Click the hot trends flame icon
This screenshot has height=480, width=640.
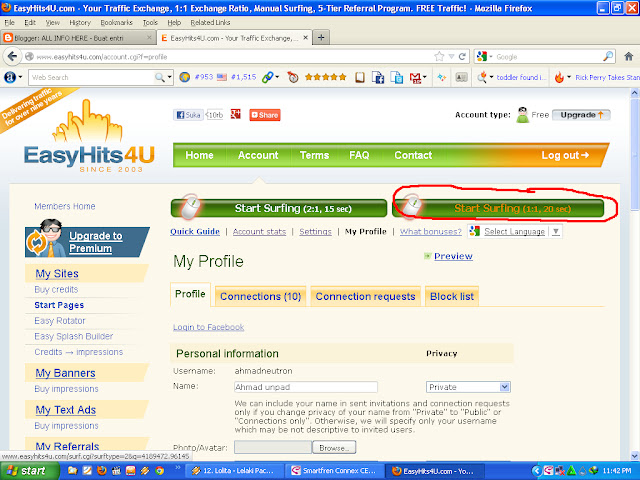(x=559, y=77)
